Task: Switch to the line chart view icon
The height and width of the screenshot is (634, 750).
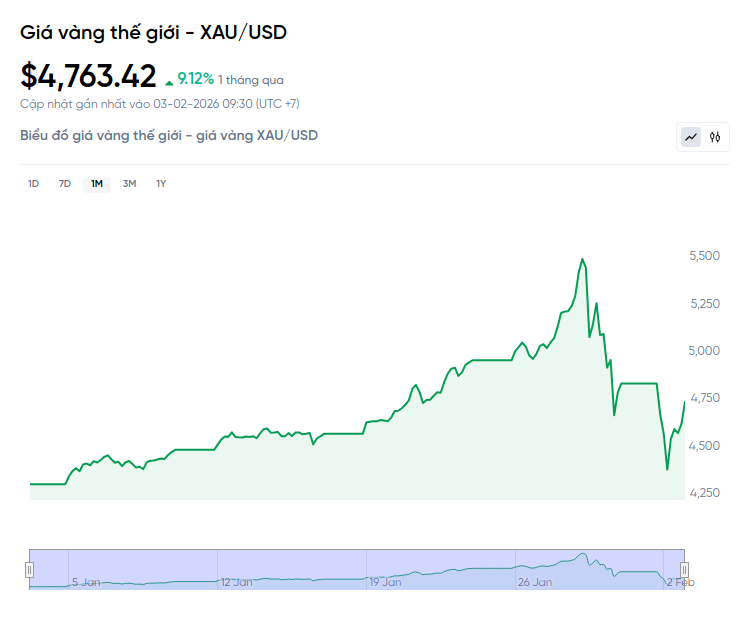Action: click(x=691, y=137)
